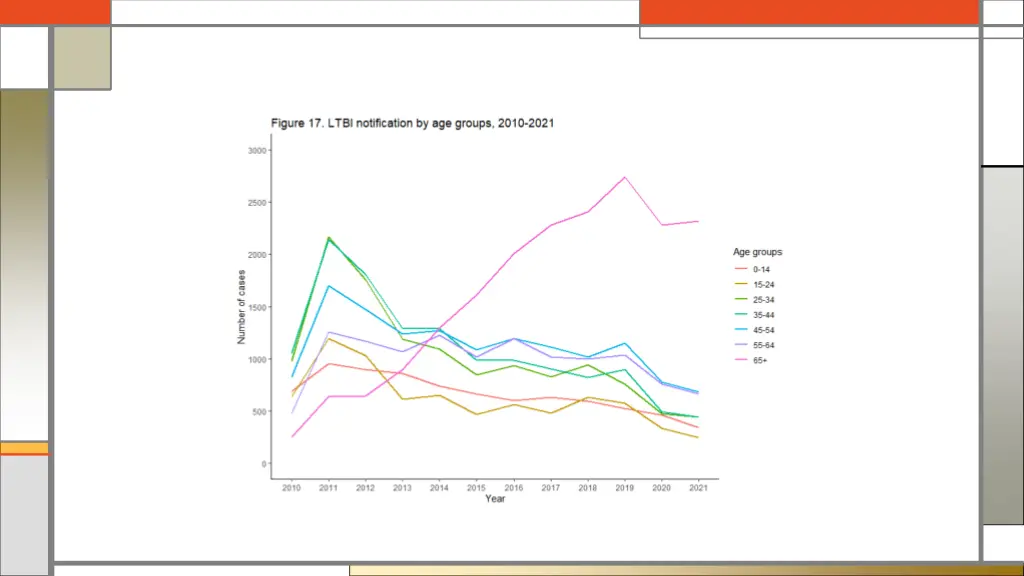The image size is (1024, 576).
Task: Click the 45-54 blue legend line swatch
Action: coord(741,329)
